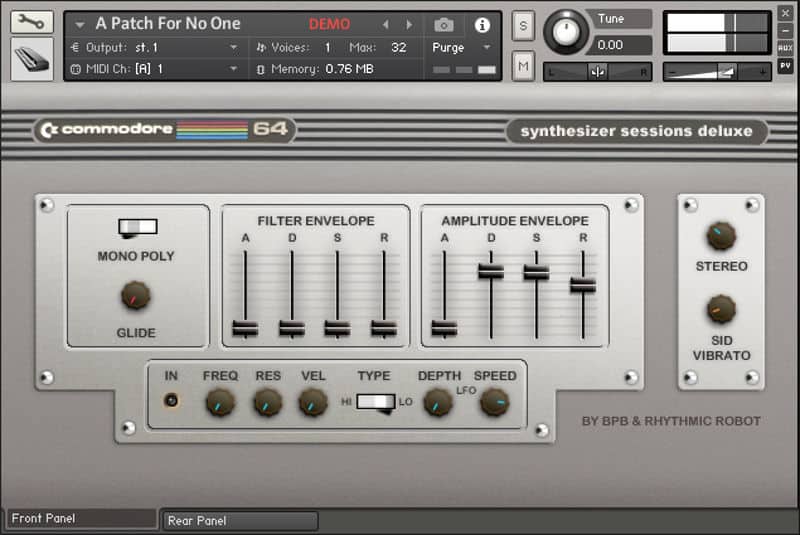Select the Front Panel tab
The width and height of the screenshot is (800, 535).
(80, 519)
